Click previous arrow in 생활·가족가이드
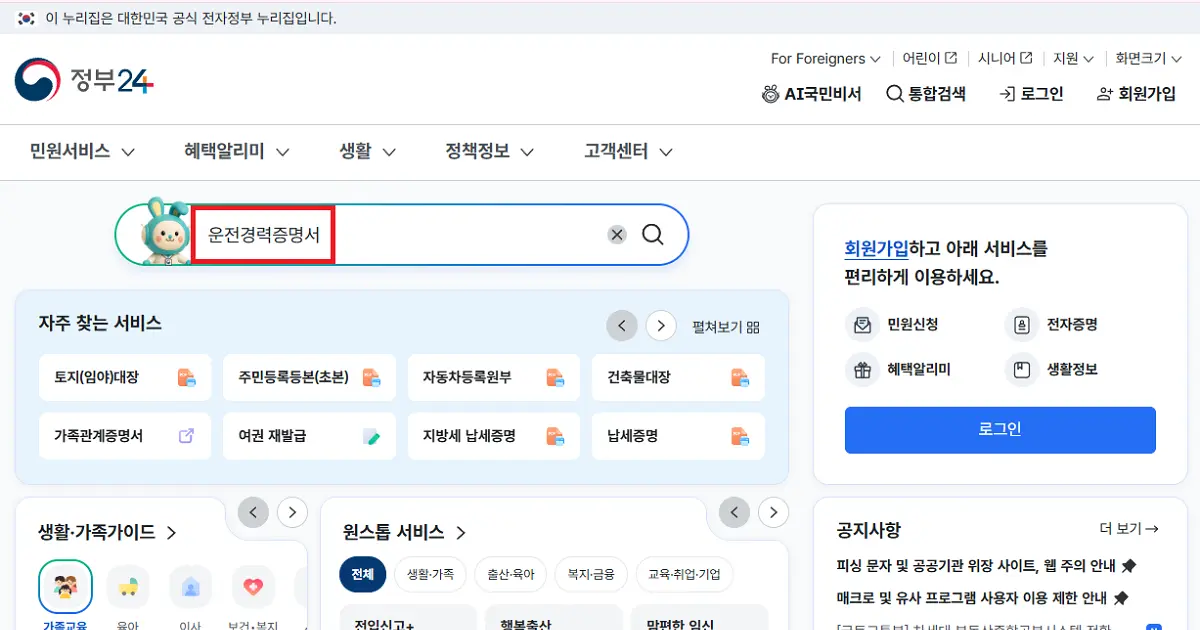Image resolution: width=1200 pixels, height=630 pixels. pos(253,513)
